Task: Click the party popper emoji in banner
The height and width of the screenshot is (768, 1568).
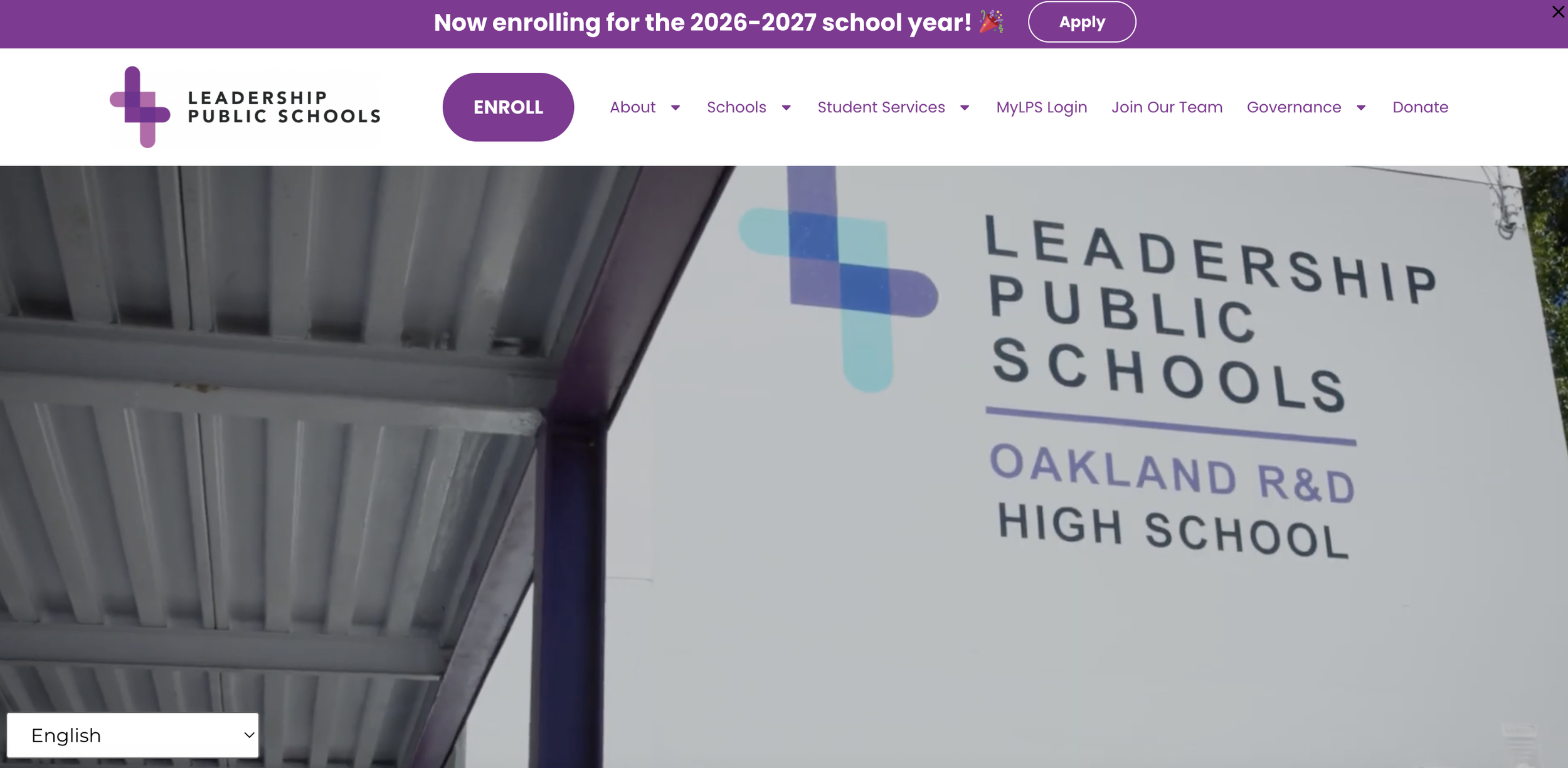Action: [x=992, y=22]
